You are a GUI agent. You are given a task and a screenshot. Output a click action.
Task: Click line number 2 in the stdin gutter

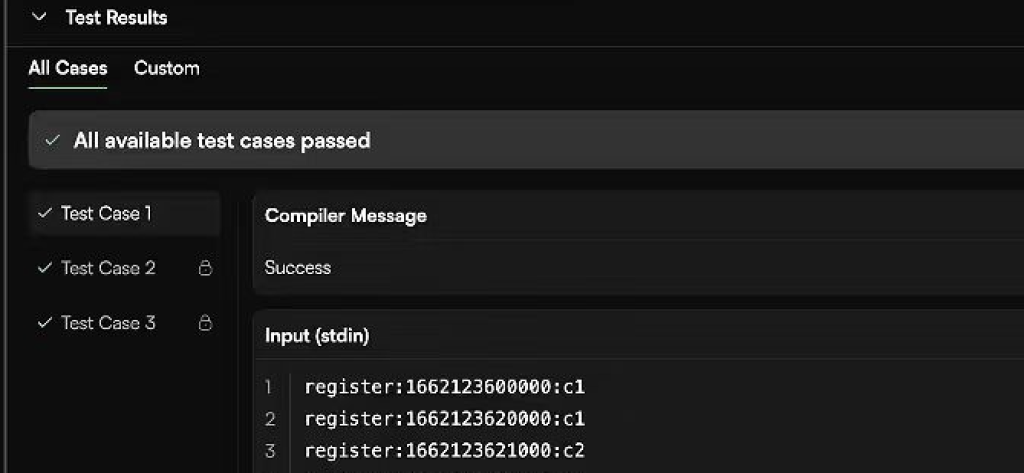click(270, 419)
